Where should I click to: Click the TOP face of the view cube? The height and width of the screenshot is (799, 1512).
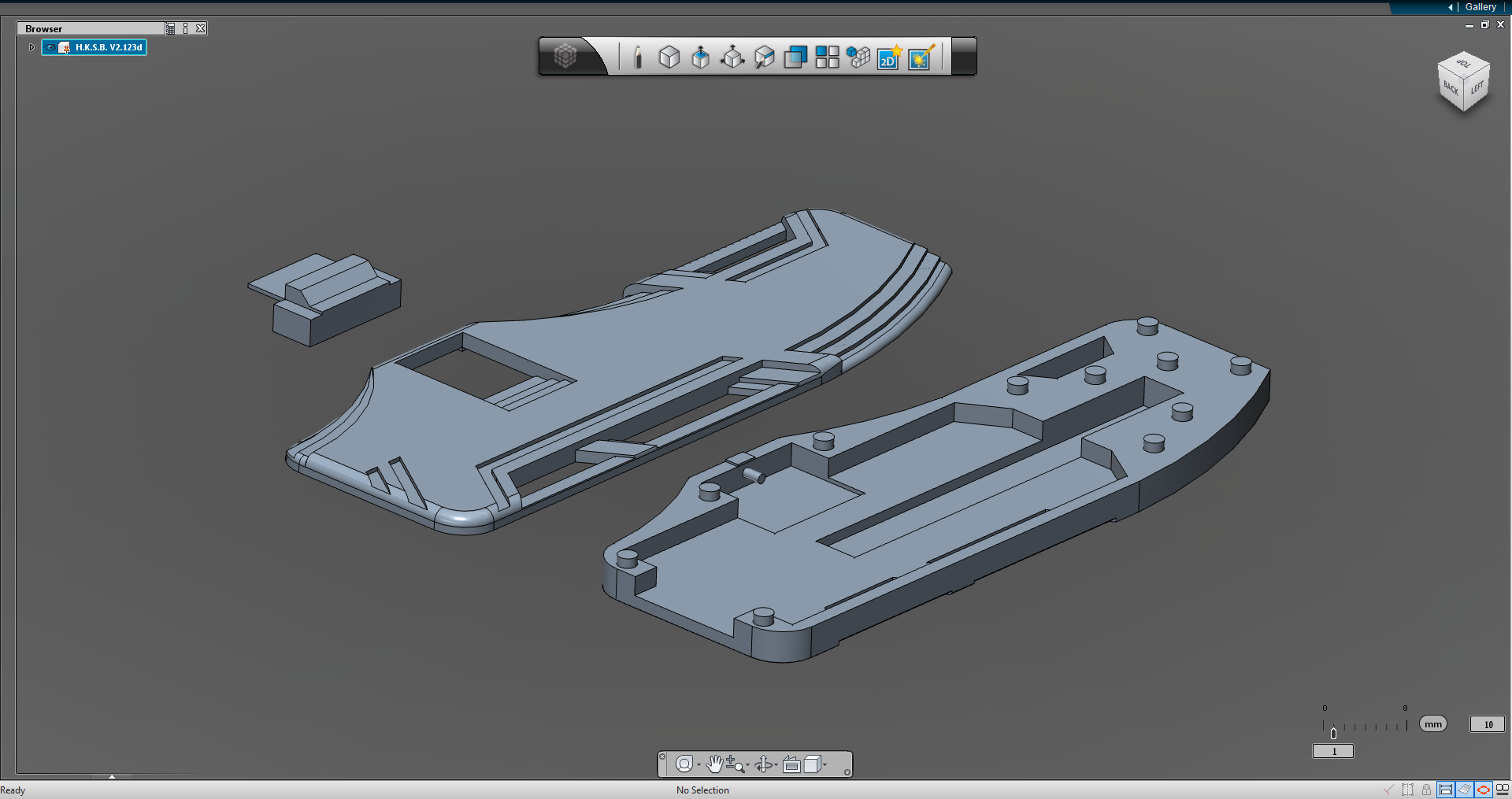[1463, 64]
